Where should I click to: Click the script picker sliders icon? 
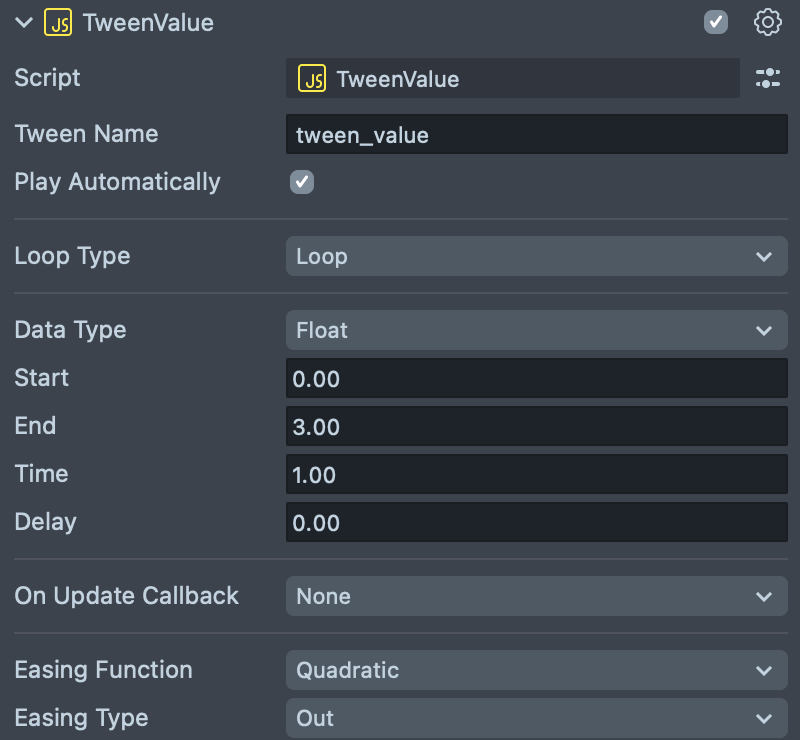point(767,78)
